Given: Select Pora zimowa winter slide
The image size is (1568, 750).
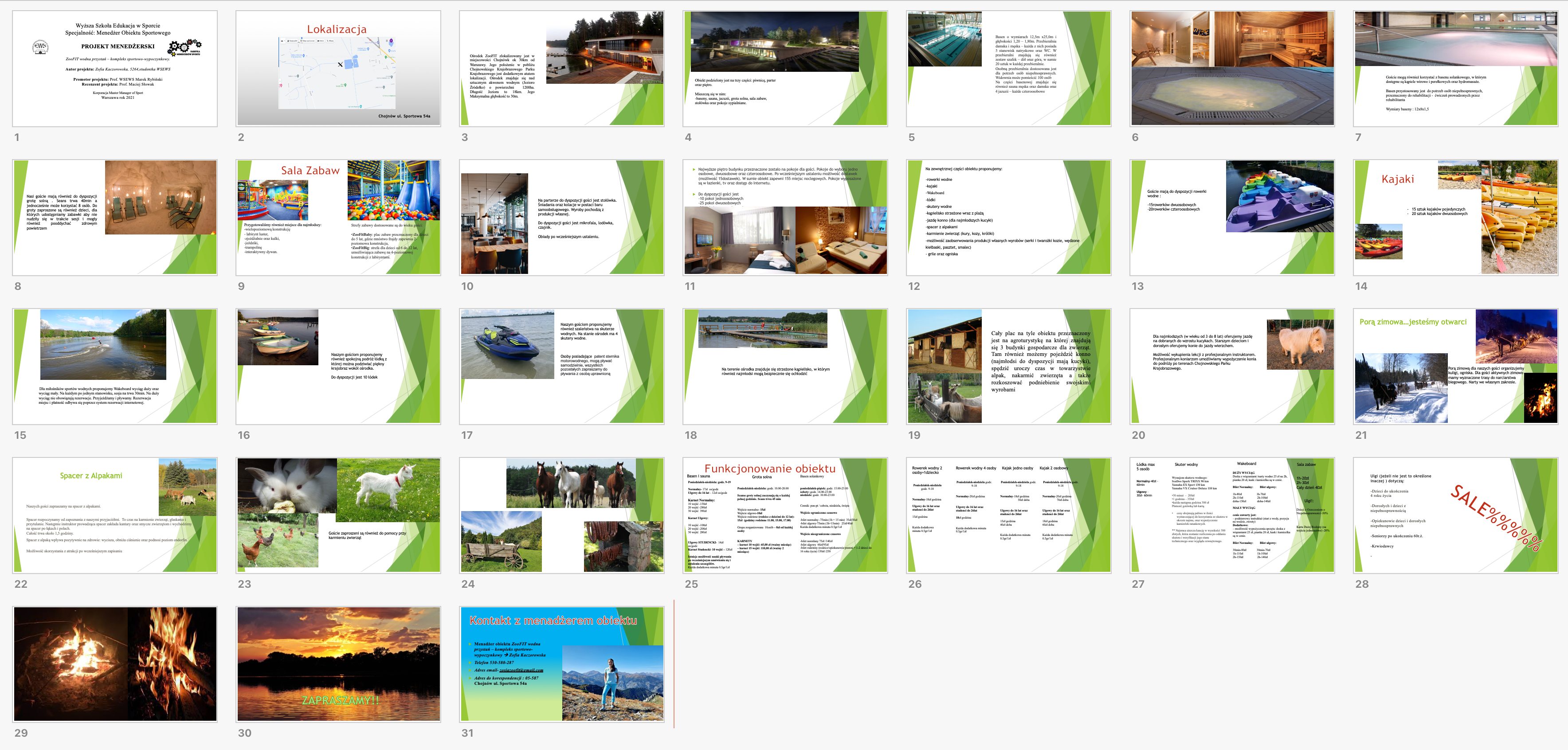Looking at the screenshot, I should pyautogui.click(x=1455, y=366).
